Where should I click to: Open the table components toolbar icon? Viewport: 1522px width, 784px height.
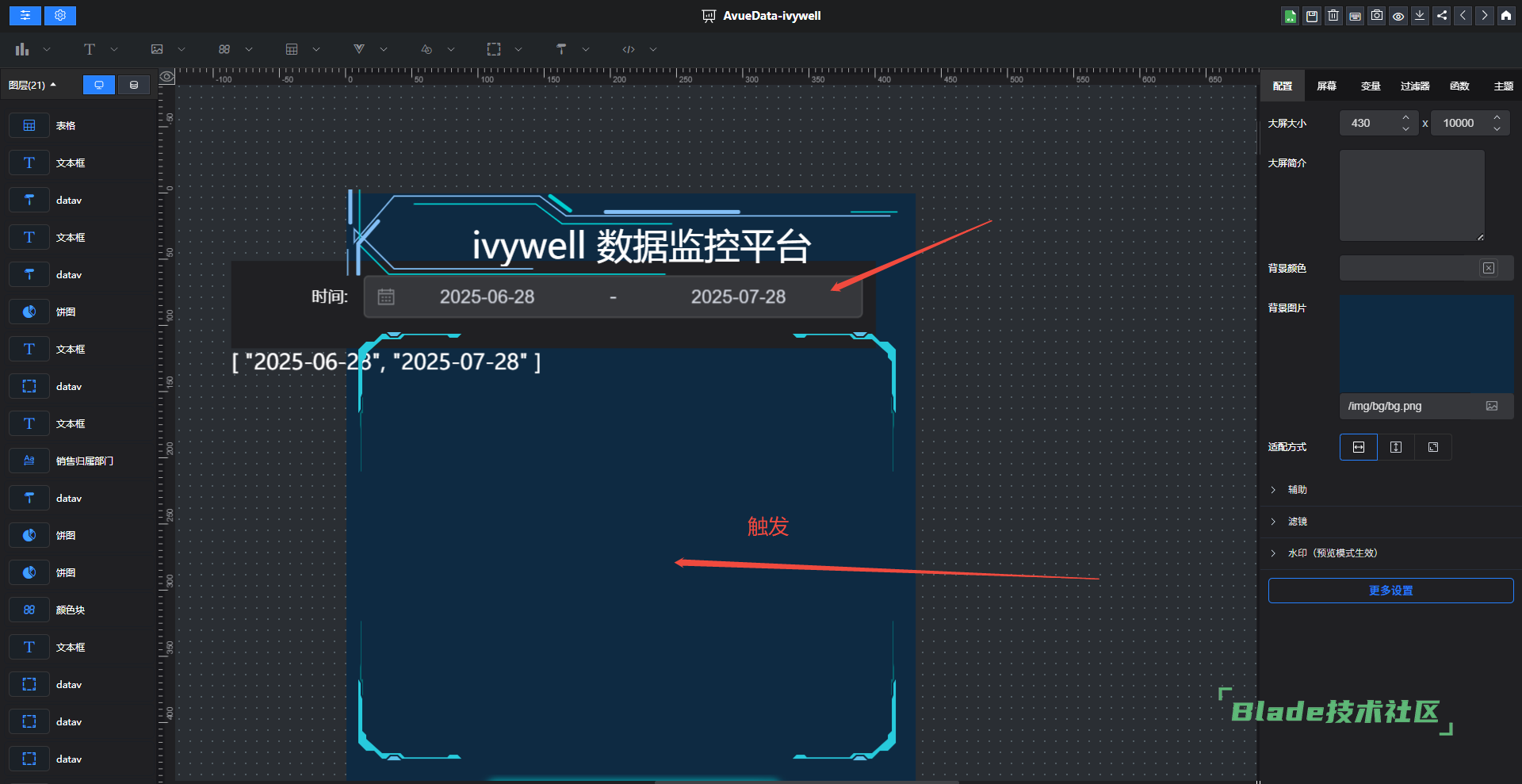coord(292,49)
